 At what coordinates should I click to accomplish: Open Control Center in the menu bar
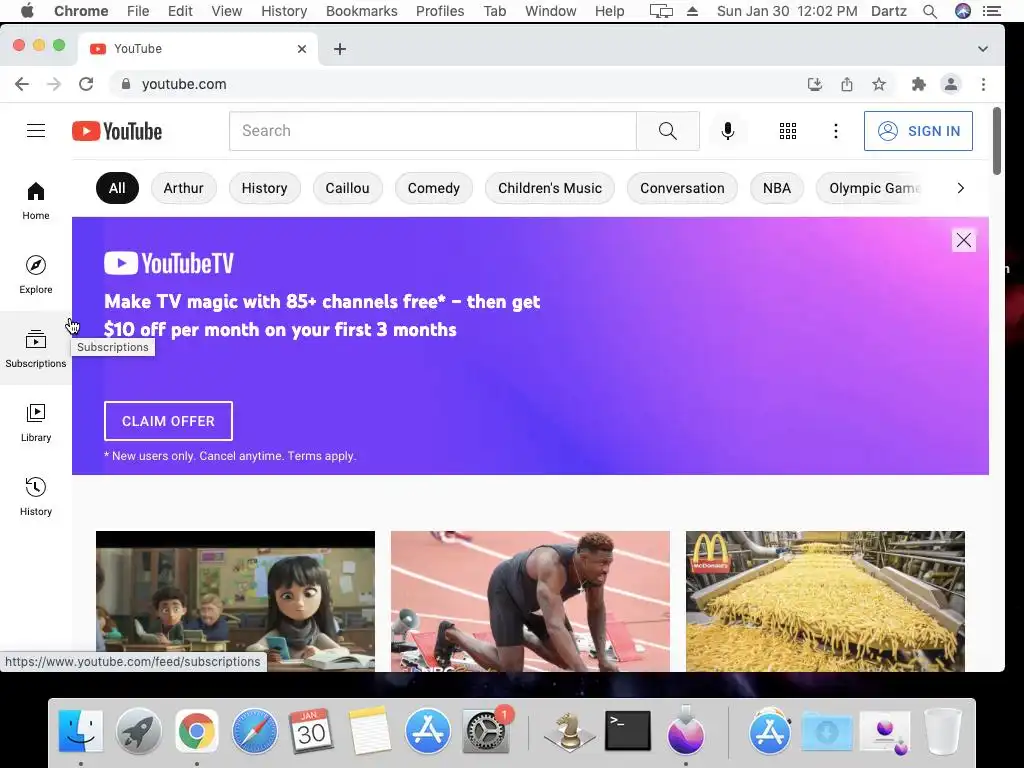[x=991, y=11]
